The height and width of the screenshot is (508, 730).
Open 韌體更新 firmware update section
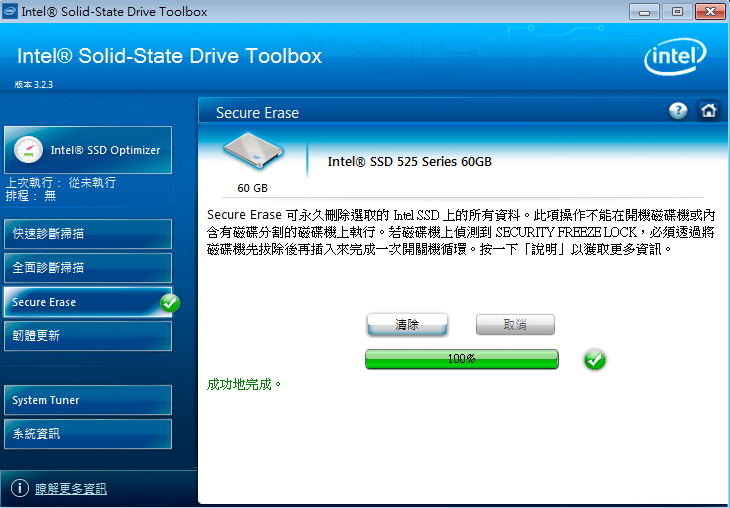pos(88,336)
